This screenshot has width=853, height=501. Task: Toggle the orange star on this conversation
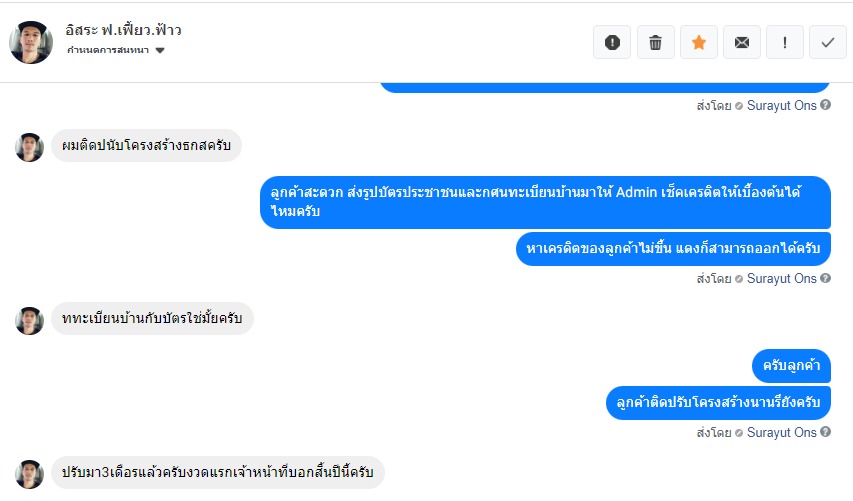699,42
